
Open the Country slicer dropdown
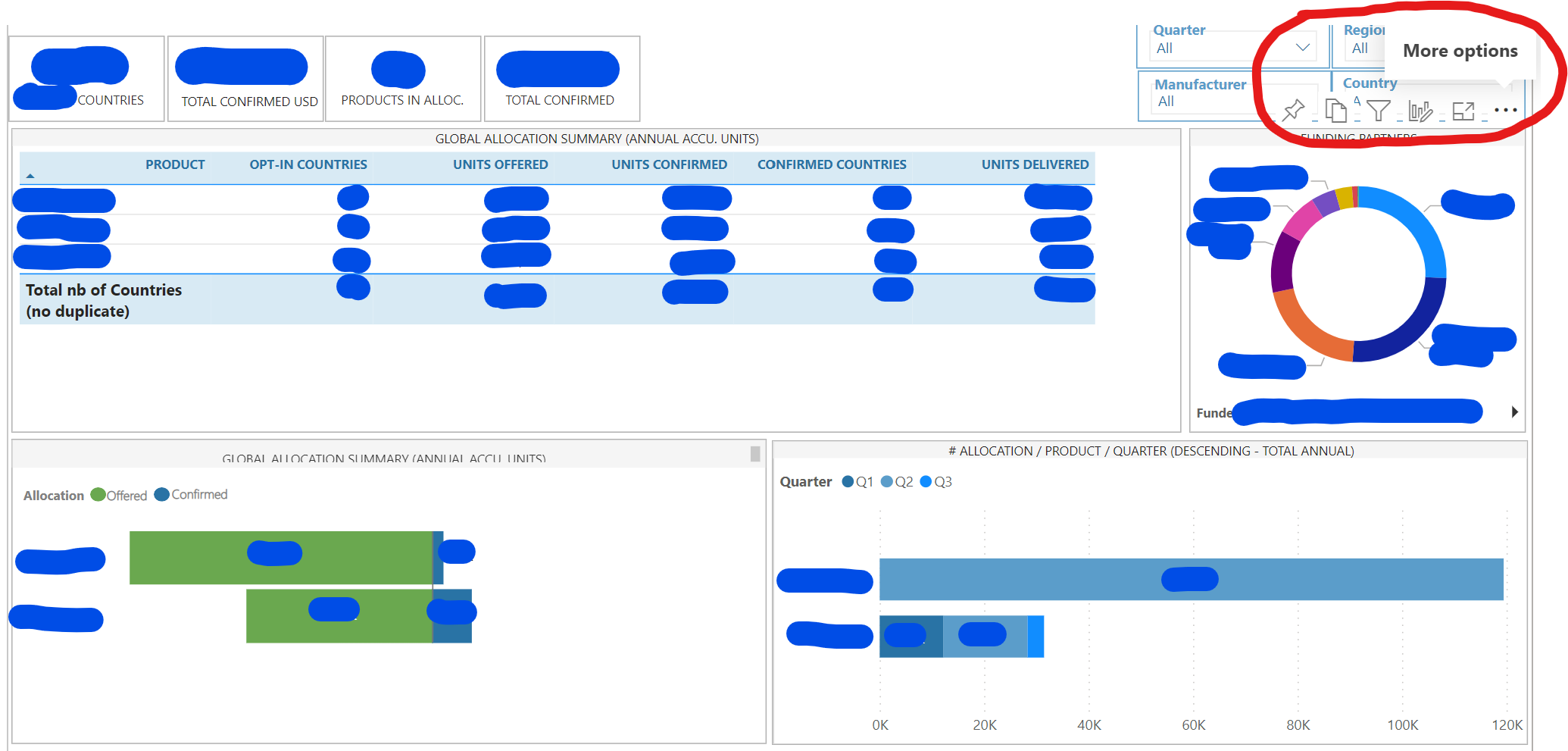(x=1357, y=101)
